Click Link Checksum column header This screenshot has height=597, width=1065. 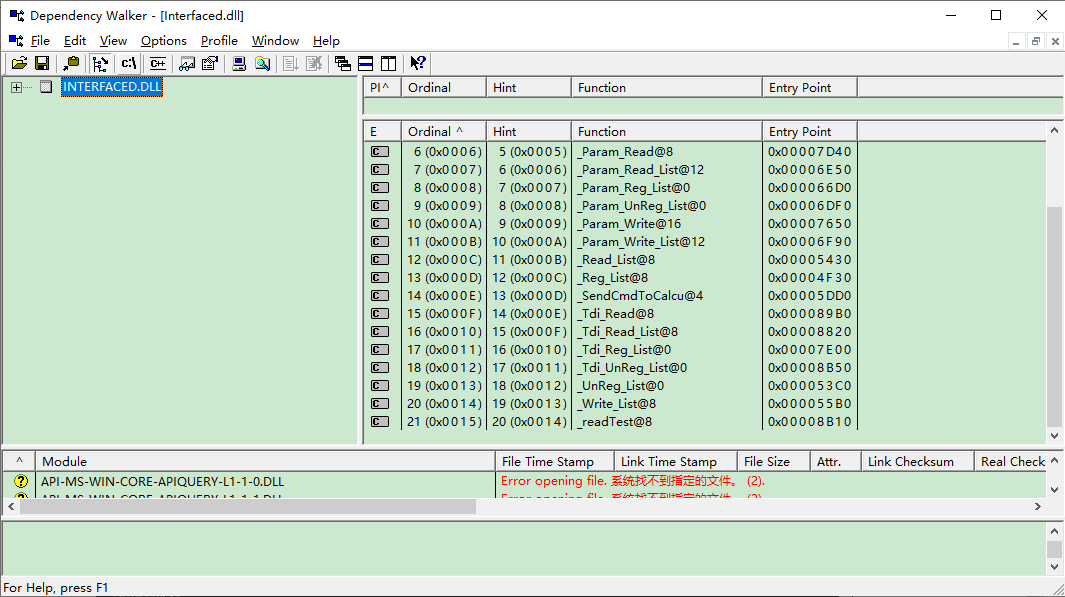(917, 462)
